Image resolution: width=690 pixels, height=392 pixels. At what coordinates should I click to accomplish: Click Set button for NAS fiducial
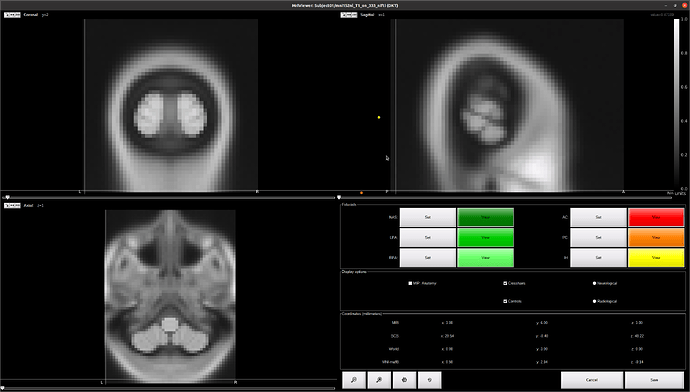point(428,217)
